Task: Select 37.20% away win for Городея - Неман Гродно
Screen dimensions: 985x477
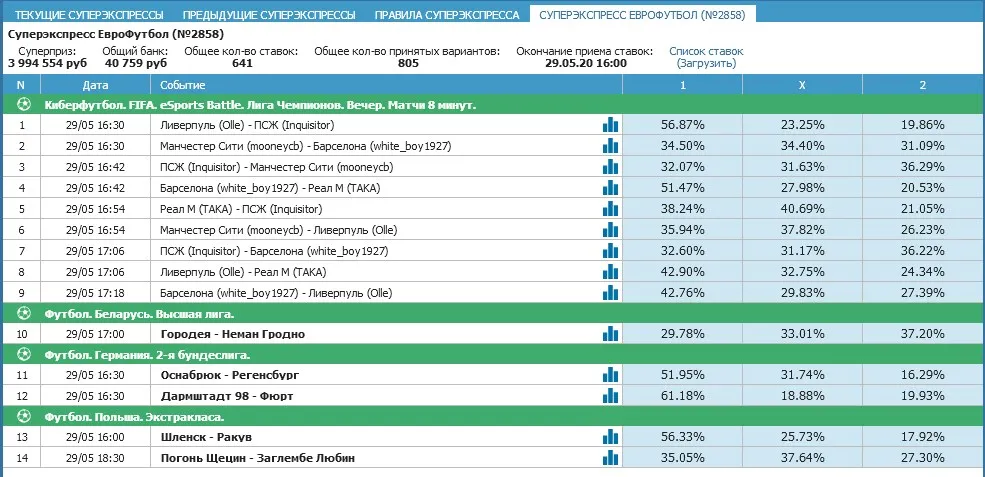Action: (923, 334)
